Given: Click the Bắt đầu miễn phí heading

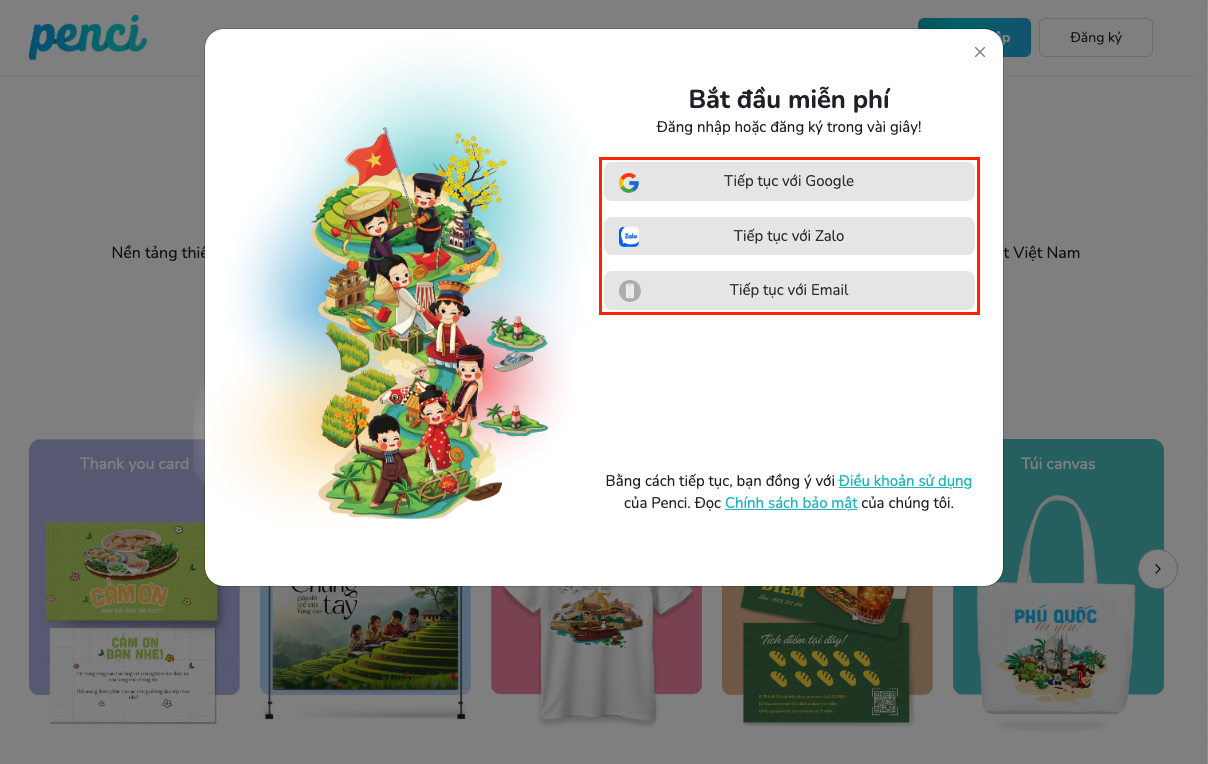Looking at the screenshot, I should 789,99.
